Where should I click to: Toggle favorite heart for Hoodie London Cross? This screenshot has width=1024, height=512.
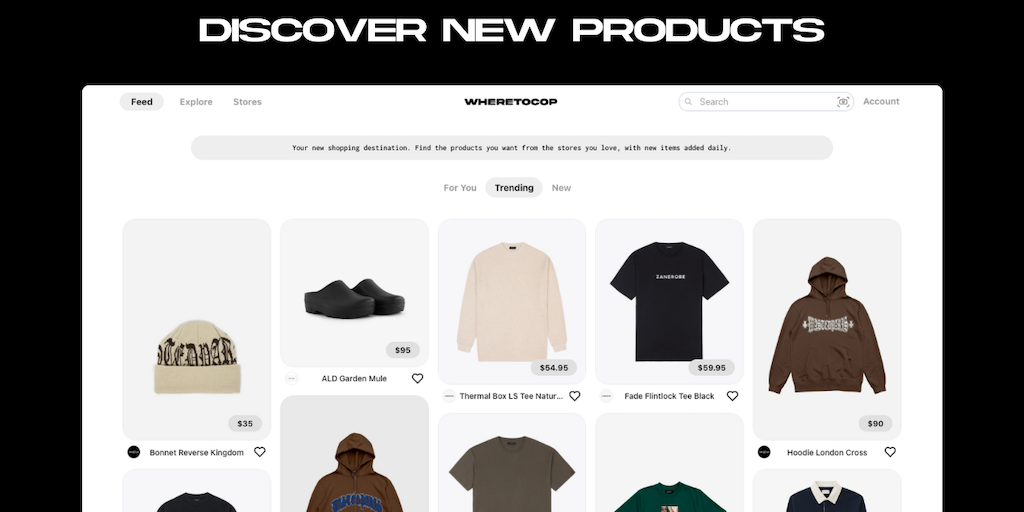[x=890, y=452]
